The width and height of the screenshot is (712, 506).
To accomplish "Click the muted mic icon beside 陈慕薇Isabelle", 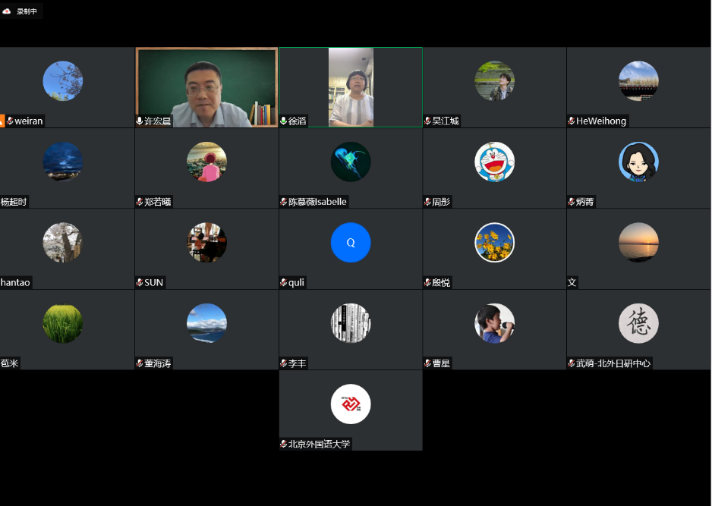I will [x=284, y=202].
